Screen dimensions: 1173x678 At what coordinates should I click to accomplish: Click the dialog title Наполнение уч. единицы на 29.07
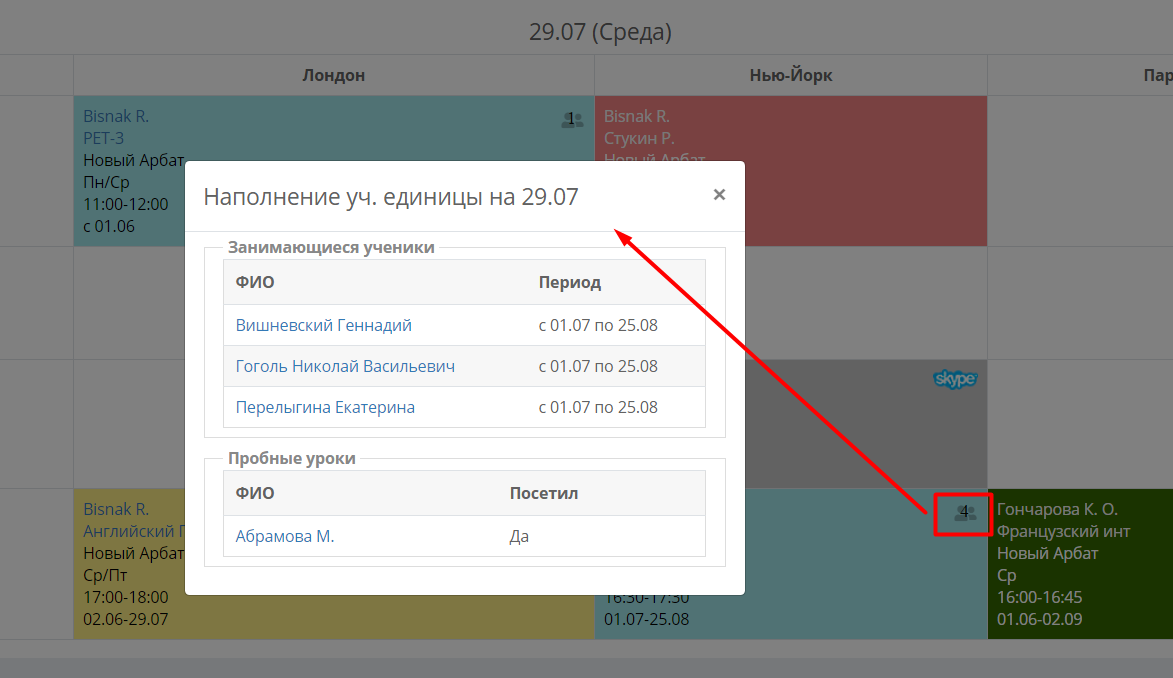[x=391, y=197]
